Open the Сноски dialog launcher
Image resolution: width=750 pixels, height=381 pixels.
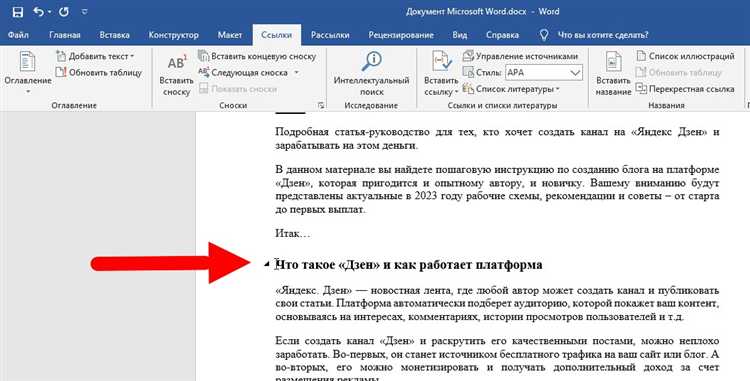tap(321, 105)
